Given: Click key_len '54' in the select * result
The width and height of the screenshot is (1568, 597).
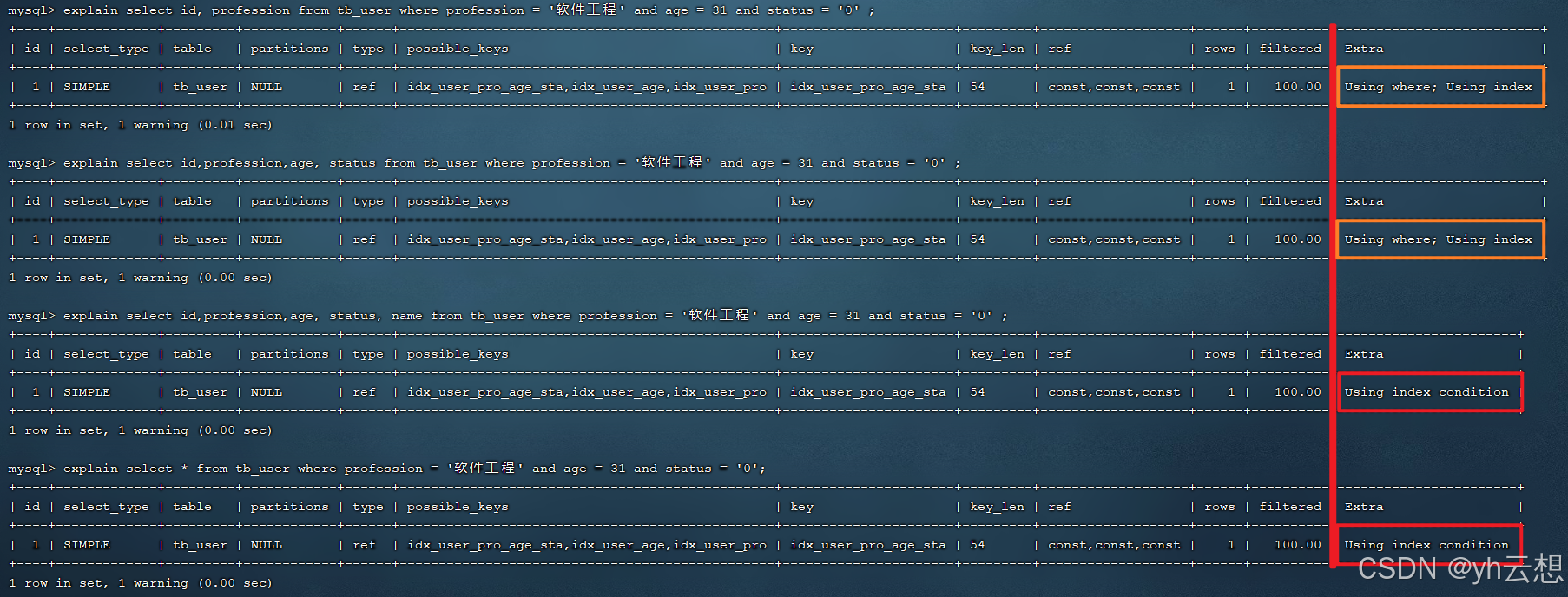Looking at the screenshot, I should (978, 545).
